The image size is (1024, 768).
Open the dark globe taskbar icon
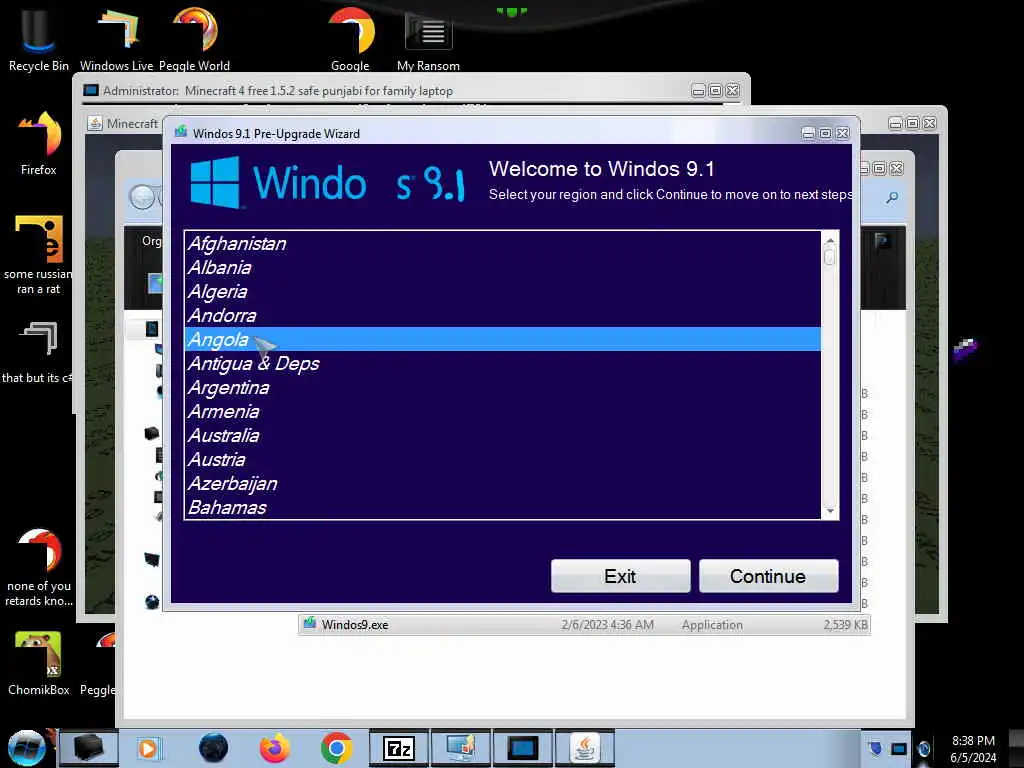pos(214,748)
